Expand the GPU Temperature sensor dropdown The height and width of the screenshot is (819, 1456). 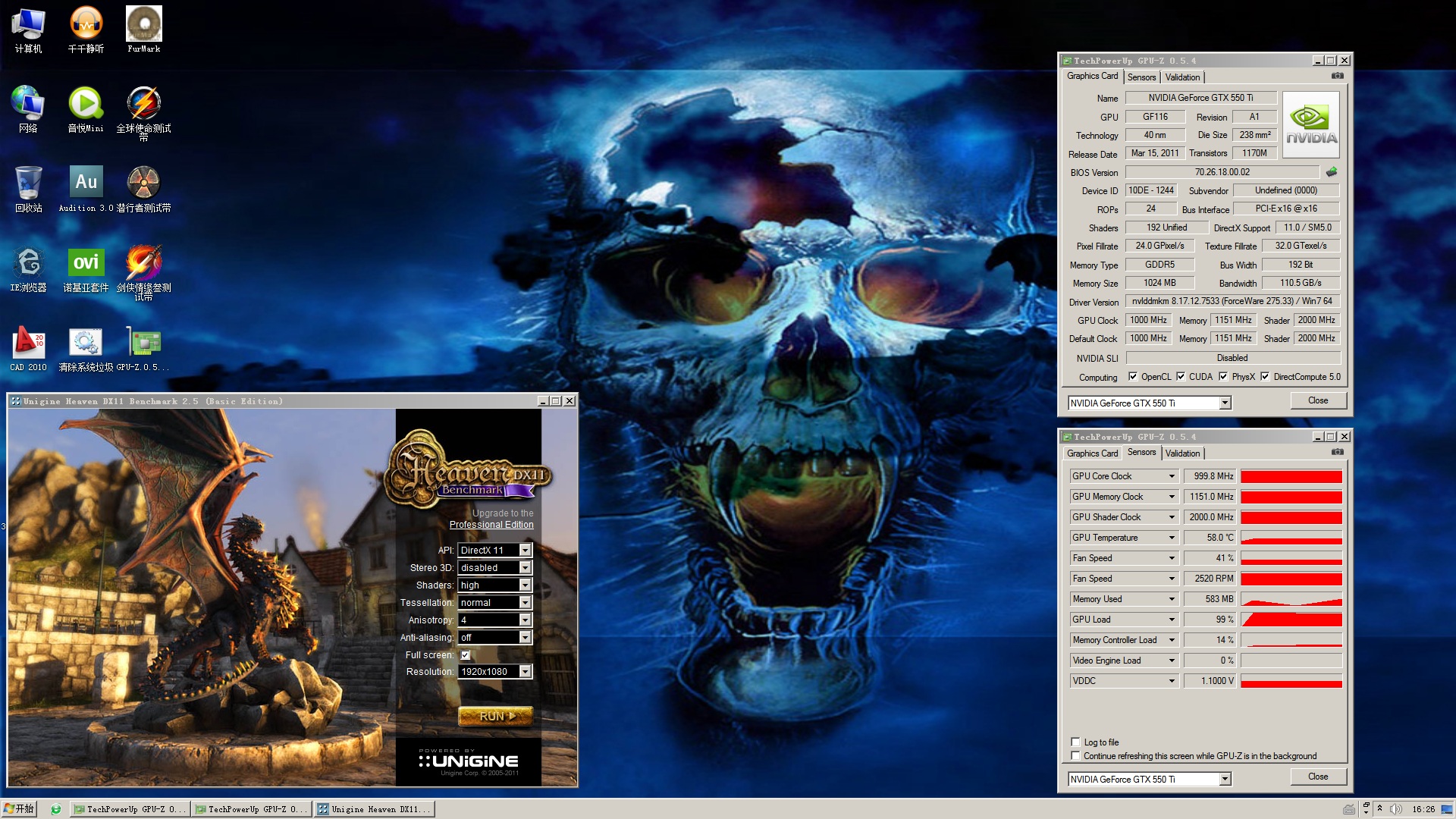(1171, 538)
